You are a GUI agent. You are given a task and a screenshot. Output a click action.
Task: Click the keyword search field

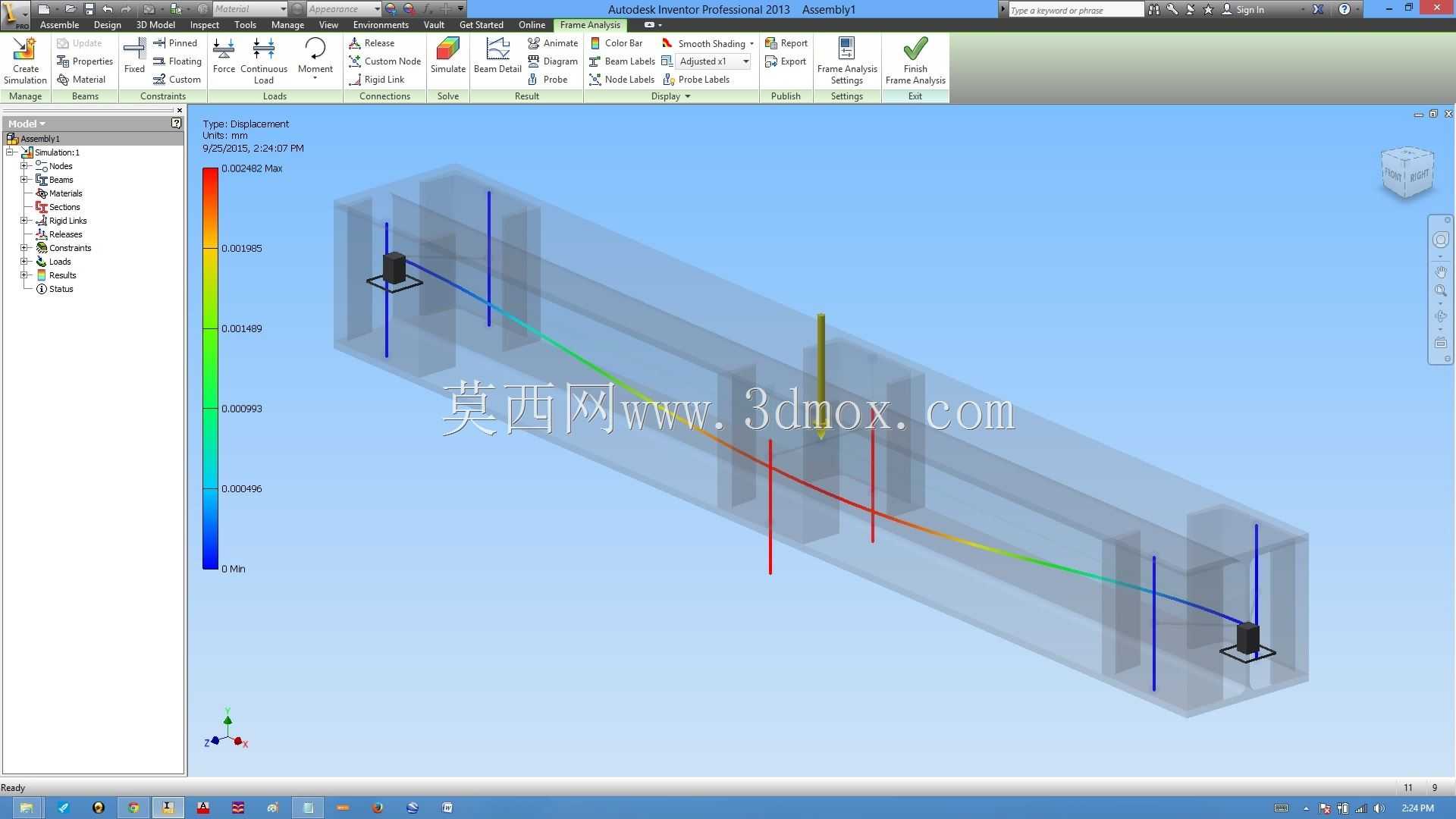point(1075,10)
